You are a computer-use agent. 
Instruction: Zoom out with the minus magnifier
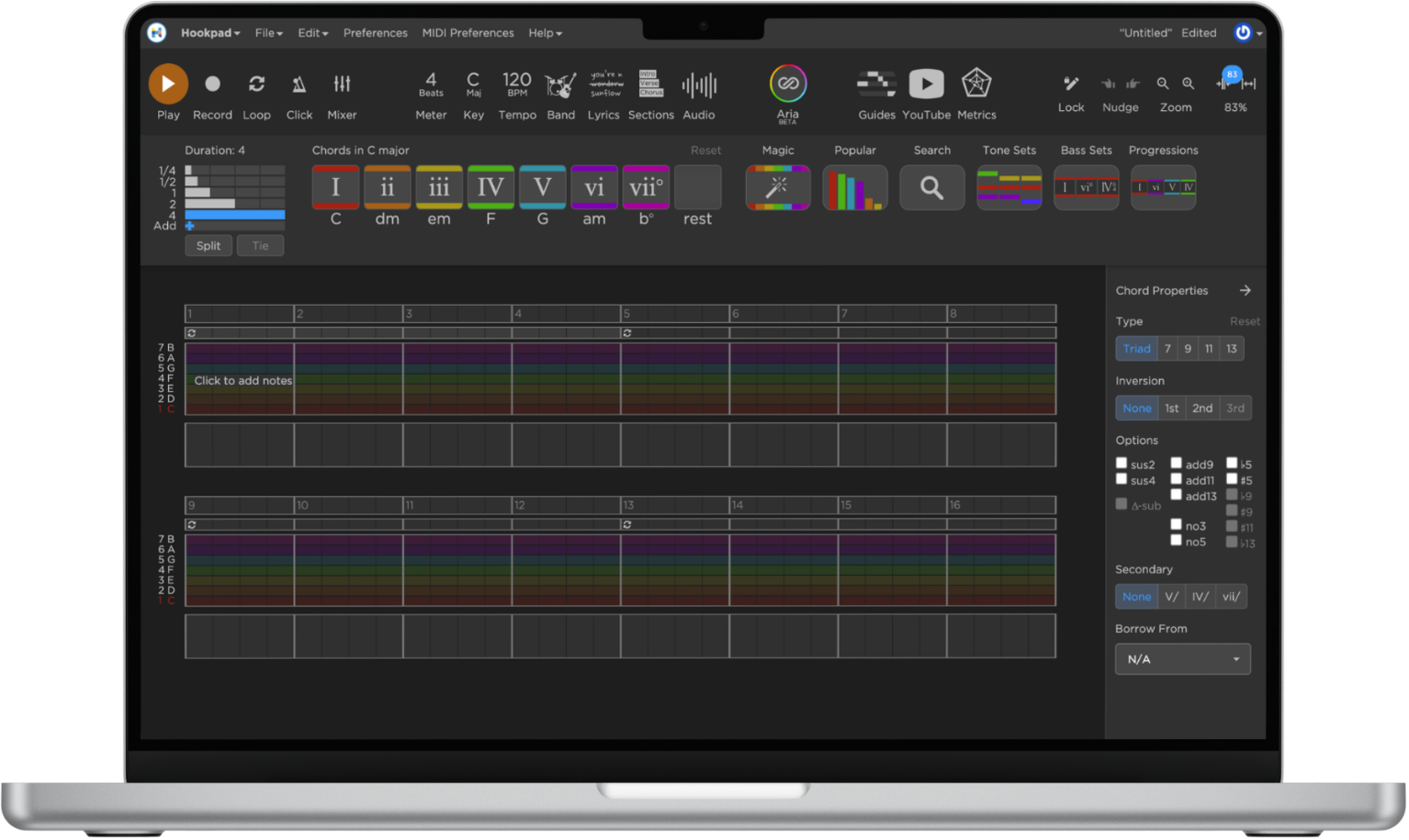1163,84
